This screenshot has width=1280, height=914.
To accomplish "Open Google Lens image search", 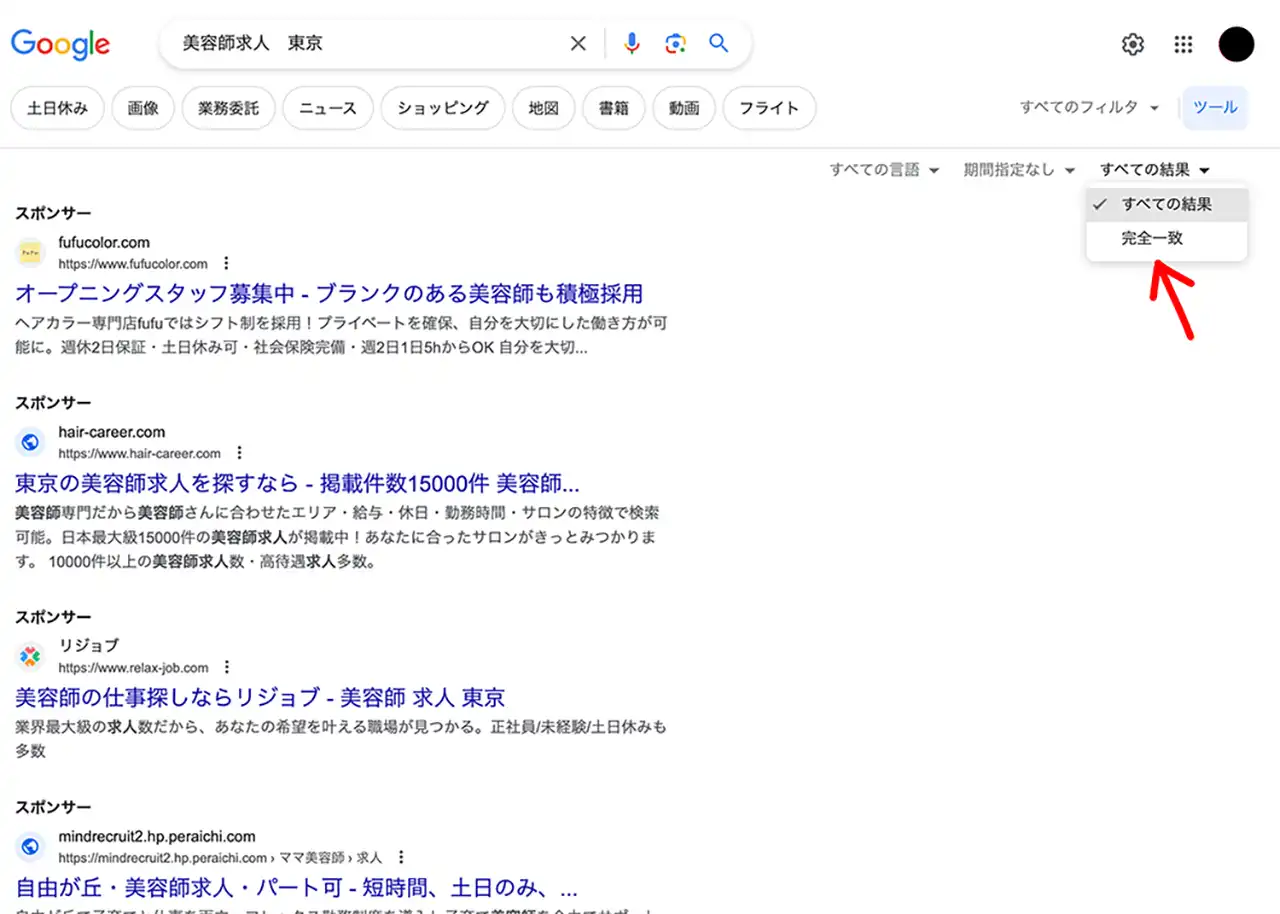I will (675, 43).
